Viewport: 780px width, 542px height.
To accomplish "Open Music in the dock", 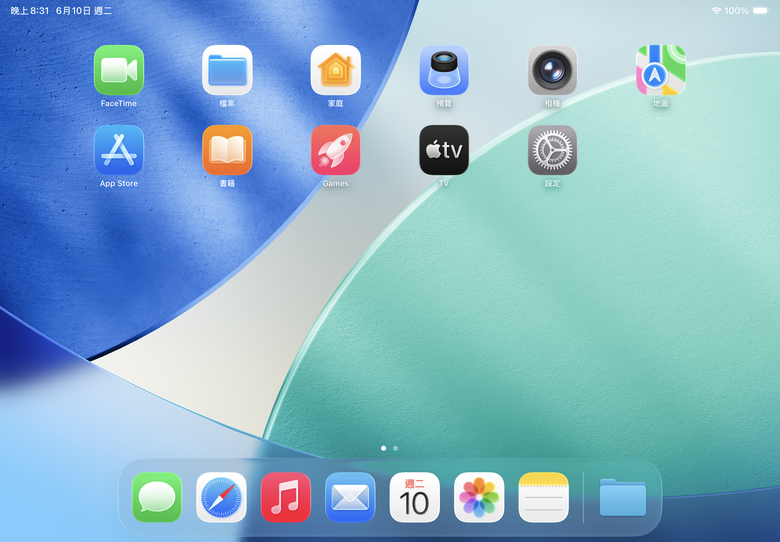I will [286, 497].
